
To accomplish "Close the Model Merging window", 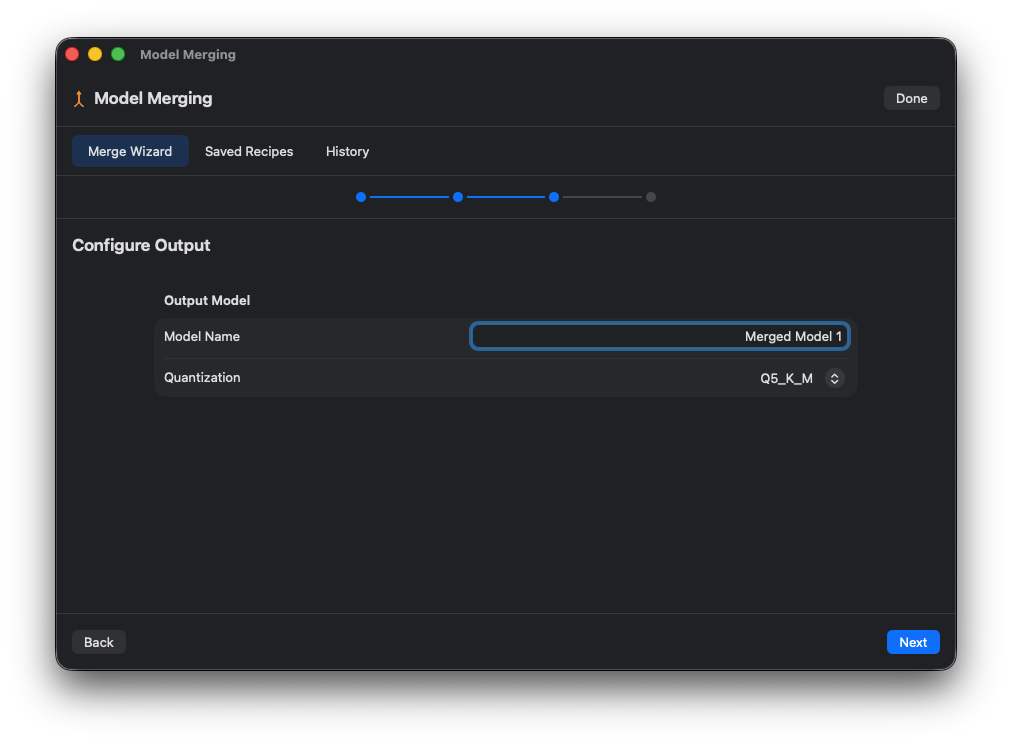I will pos(72,54).
